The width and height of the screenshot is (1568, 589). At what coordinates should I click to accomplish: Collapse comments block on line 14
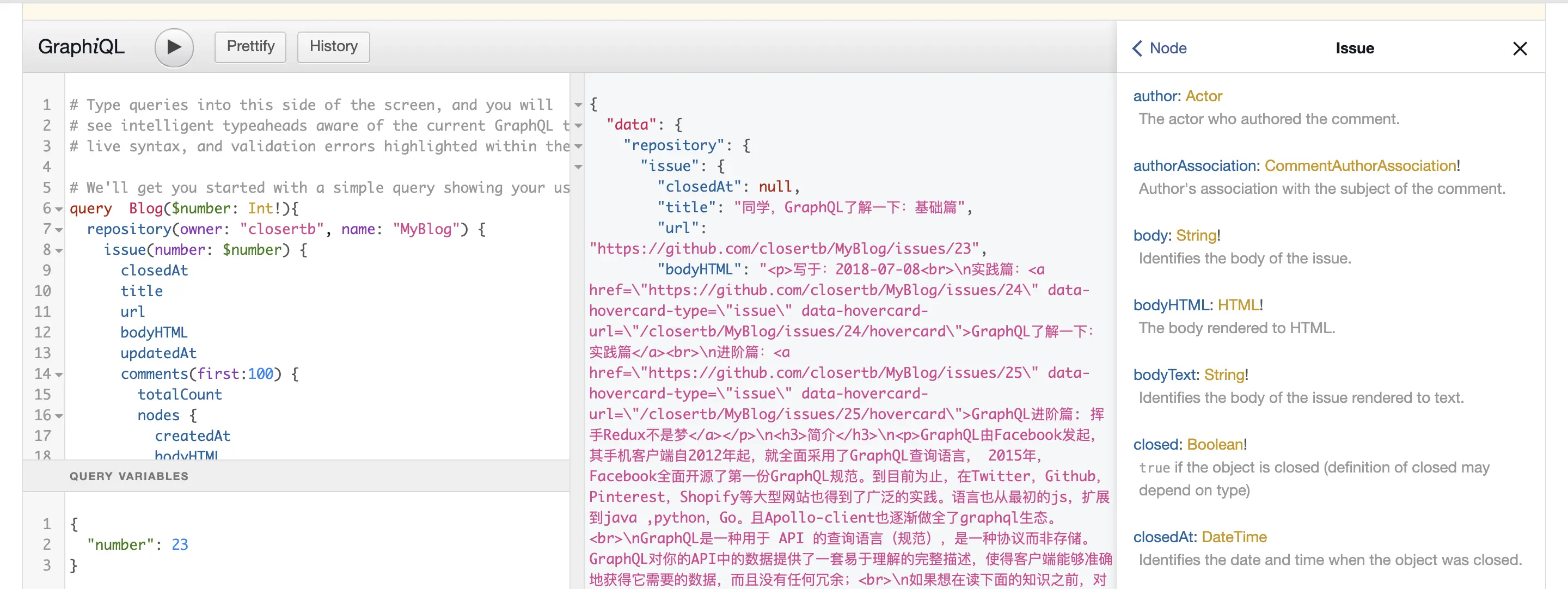(x=59, y=375)
